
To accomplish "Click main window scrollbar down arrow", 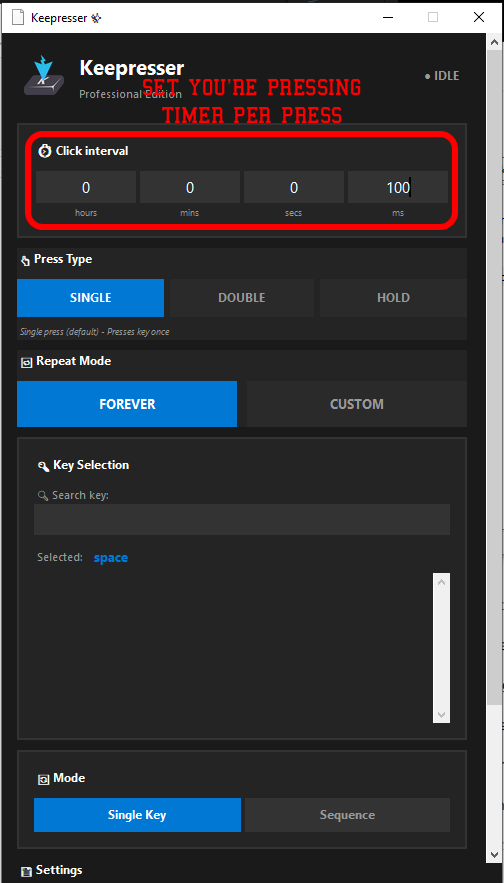I will 493,856.
